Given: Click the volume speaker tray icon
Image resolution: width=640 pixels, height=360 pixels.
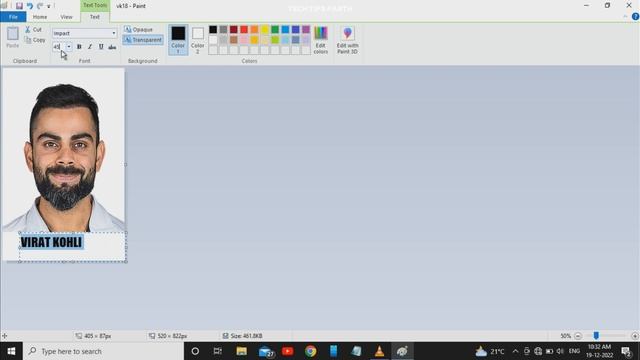Looking at the screenshot, I should (560, 351).
